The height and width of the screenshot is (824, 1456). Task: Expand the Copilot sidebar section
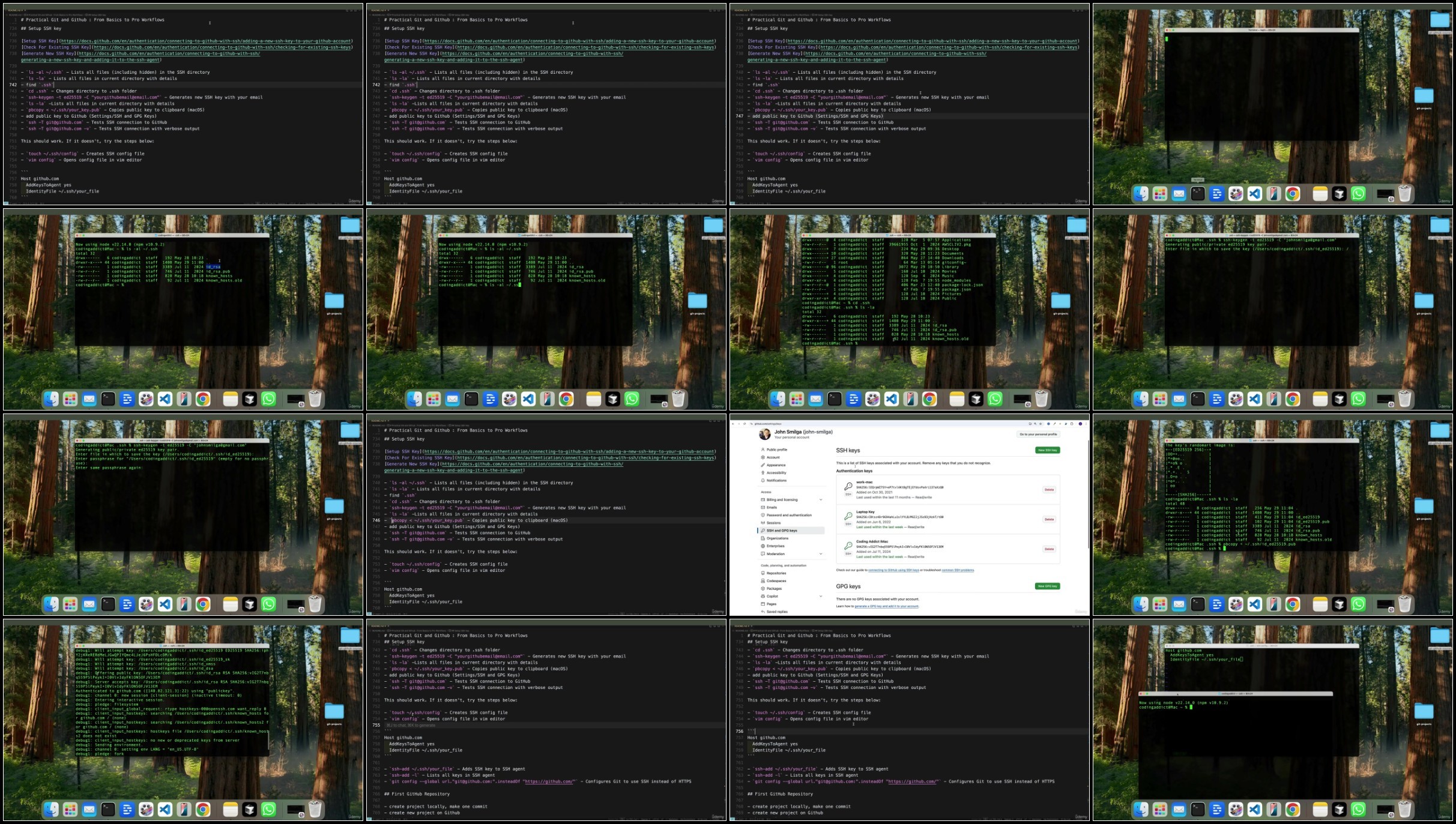click(x=821, y=597)
